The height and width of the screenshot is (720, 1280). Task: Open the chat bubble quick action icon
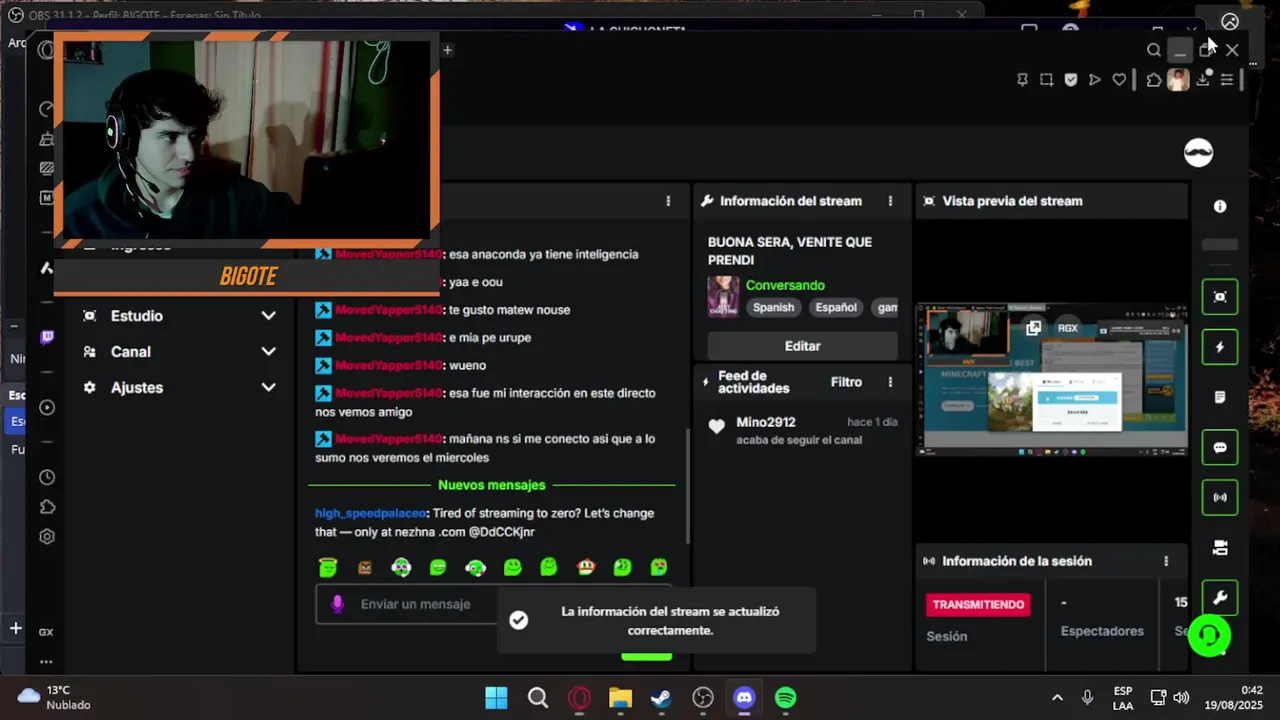click(1220, 447)
